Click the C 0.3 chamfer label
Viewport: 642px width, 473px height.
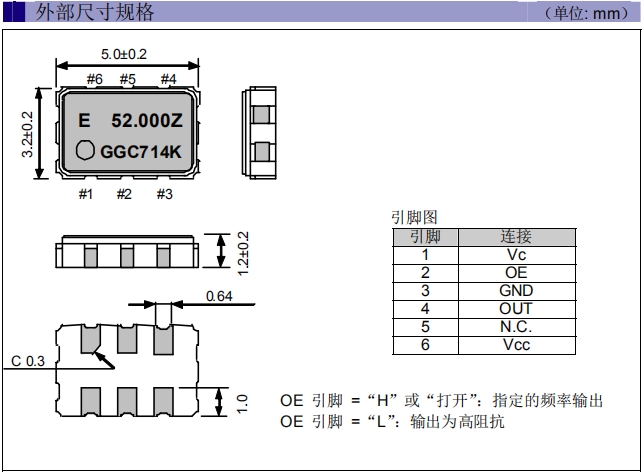coord(29,361)
